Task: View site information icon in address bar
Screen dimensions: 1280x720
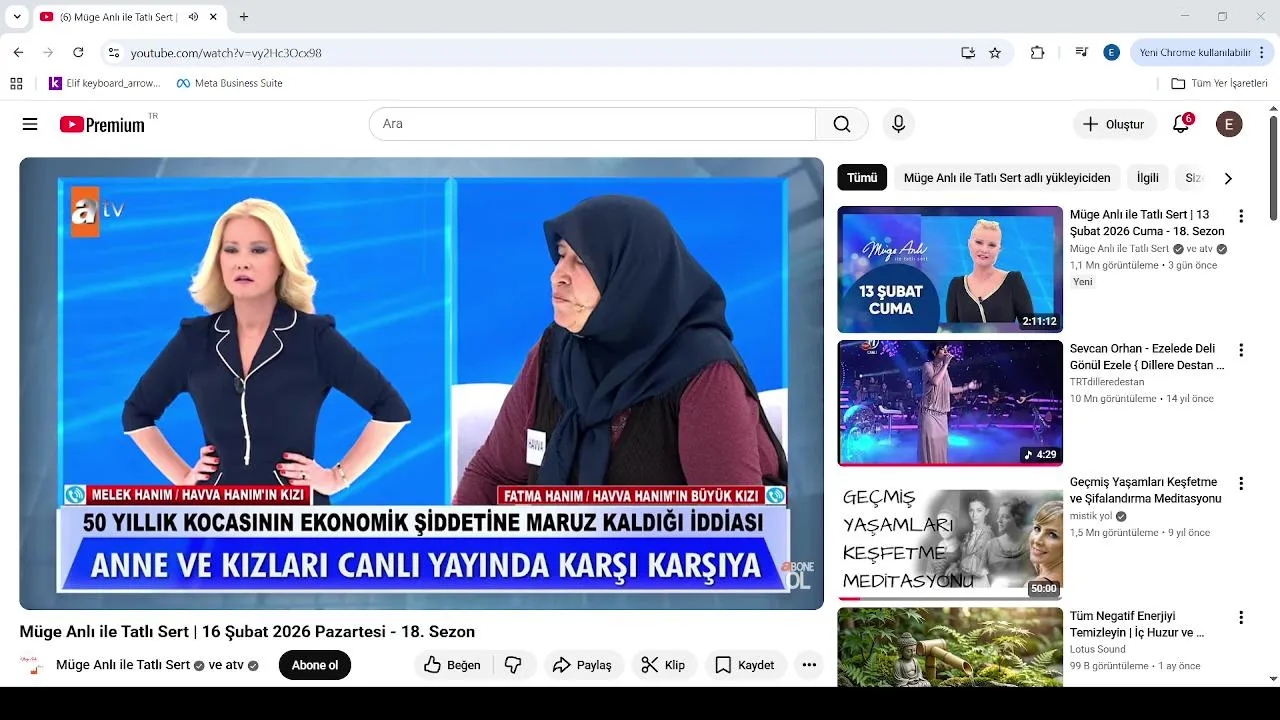Action: (x=114, y=53)
